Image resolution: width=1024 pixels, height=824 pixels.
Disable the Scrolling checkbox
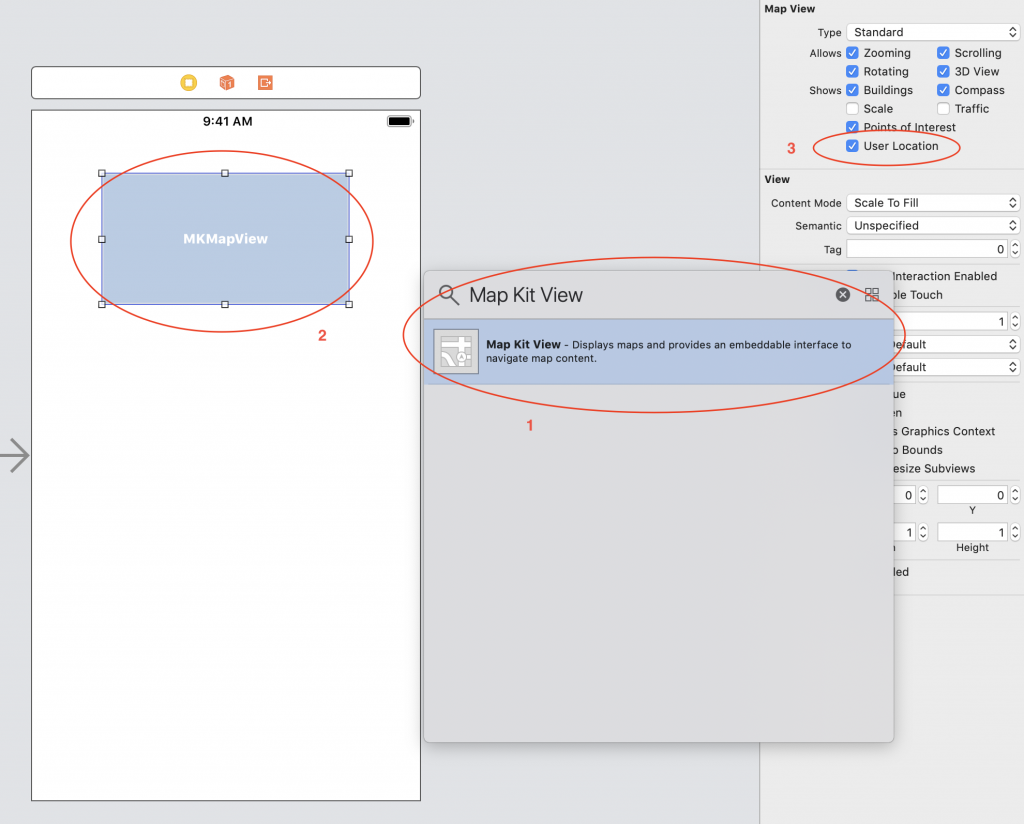point(943,53)
